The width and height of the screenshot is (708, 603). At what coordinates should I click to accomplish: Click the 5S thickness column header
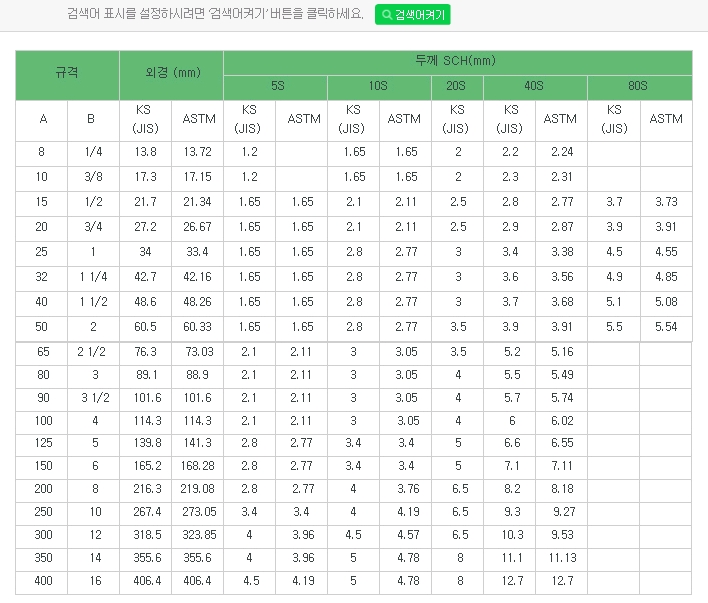[x=276, y=87]
